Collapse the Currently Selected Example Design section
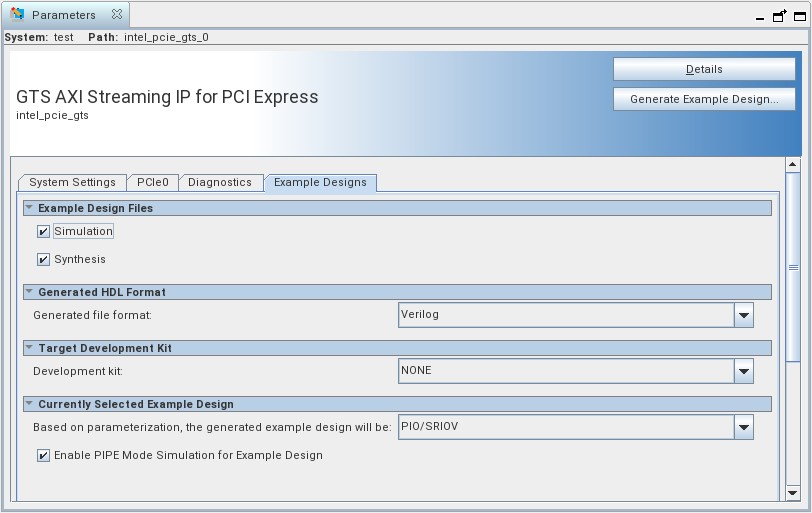The height and width of the screenshot is (513, 812). point(30,403)
